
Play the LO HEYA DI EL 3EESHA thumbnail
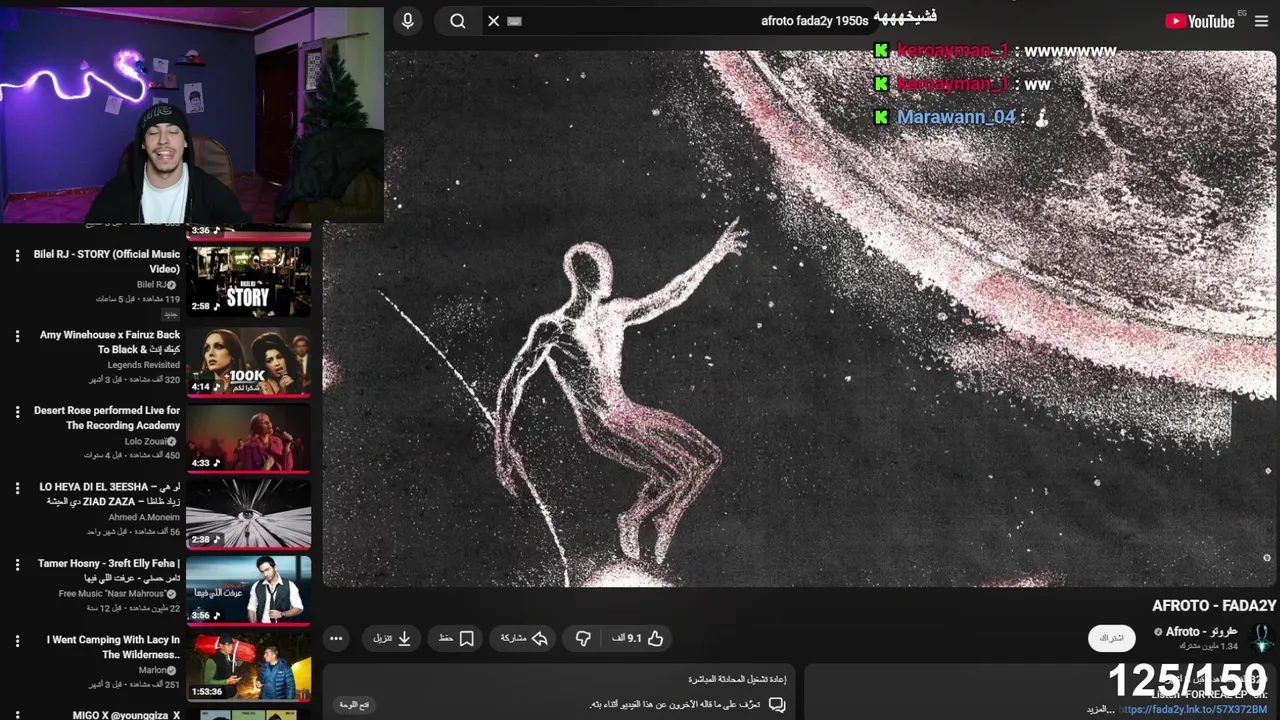tap(248, 514)
